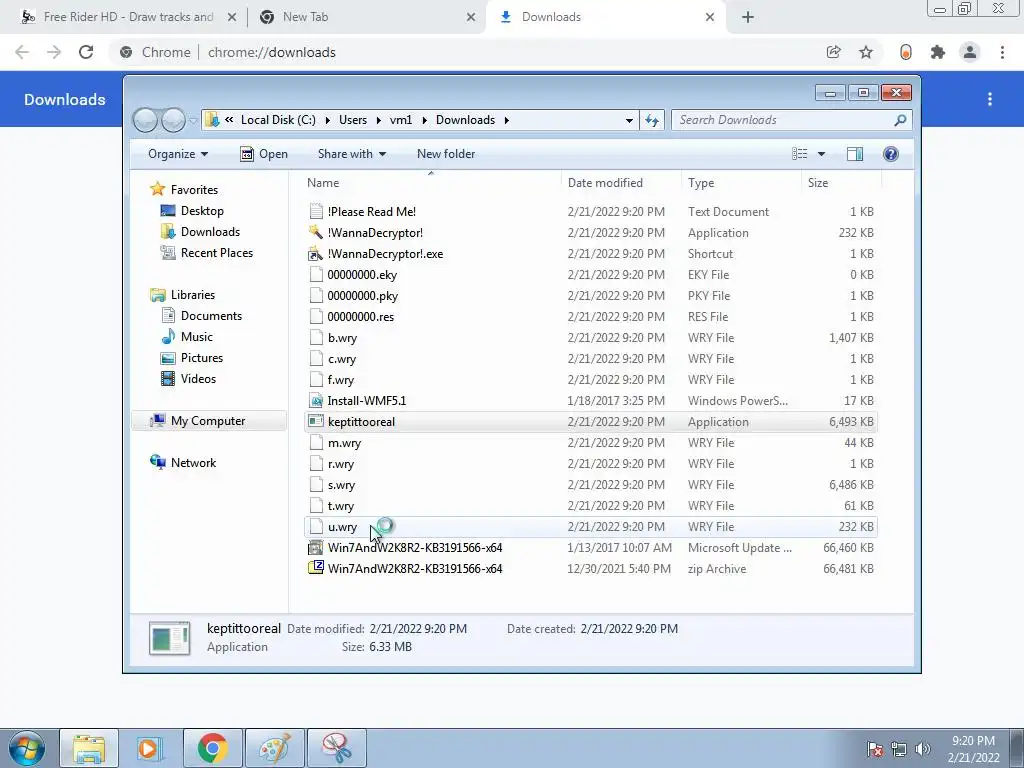Open the Chrome profile avatar

click(970, 52)
